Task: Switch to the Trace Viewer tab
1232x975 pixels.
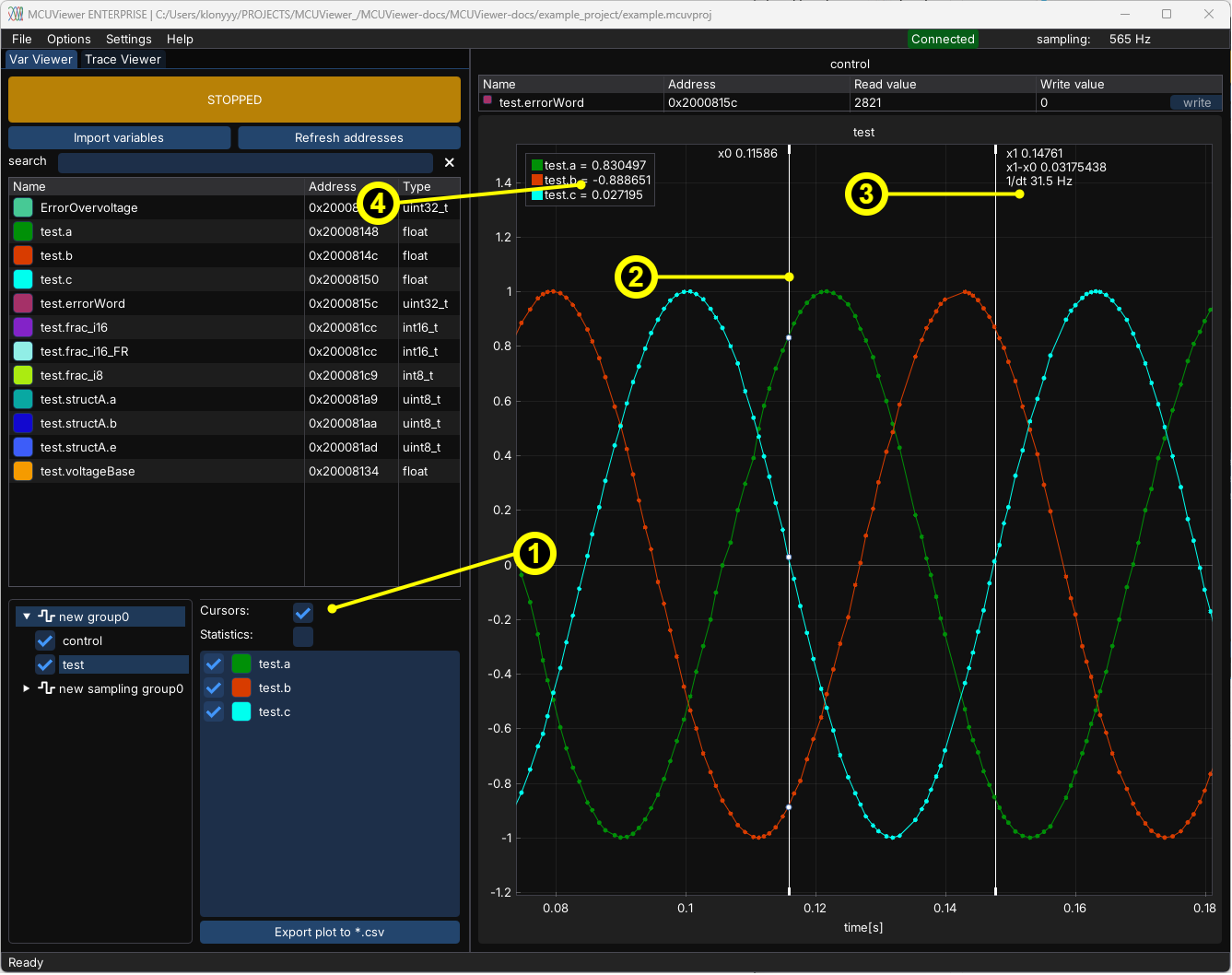Action: [x=123, y=59]
